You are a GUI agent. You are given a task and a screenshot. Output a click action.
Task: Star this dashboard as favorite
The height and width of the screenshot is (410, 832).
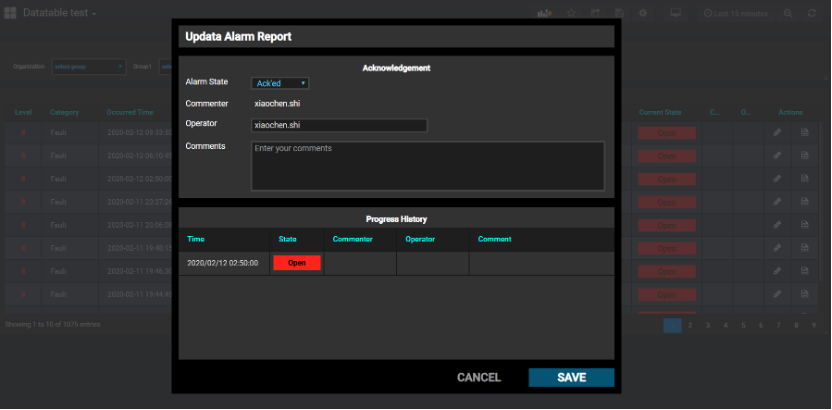(x=571, y=13)
